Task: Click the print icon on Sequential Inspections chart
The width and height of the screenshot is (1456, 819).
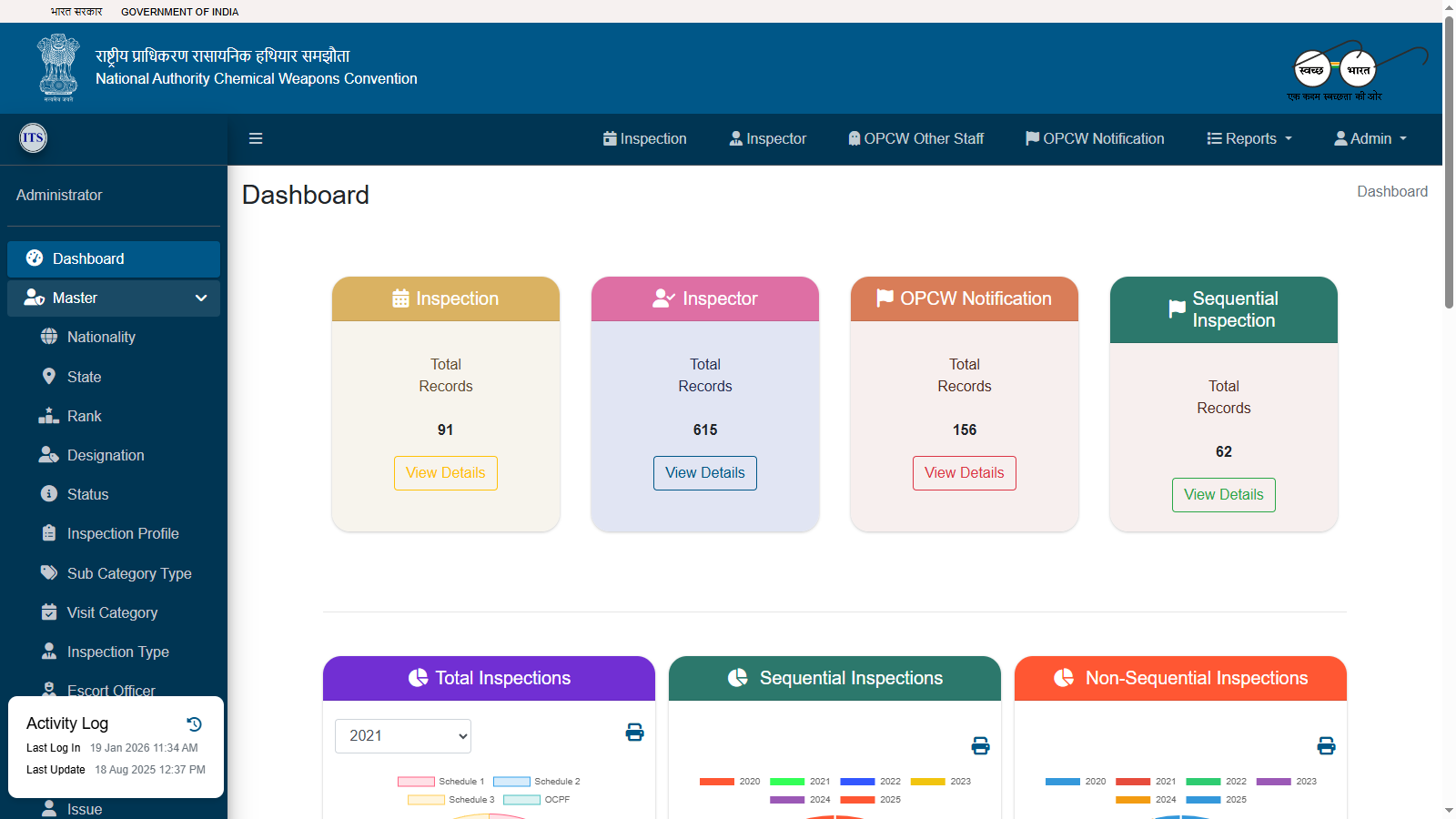Action: point(980,745)
